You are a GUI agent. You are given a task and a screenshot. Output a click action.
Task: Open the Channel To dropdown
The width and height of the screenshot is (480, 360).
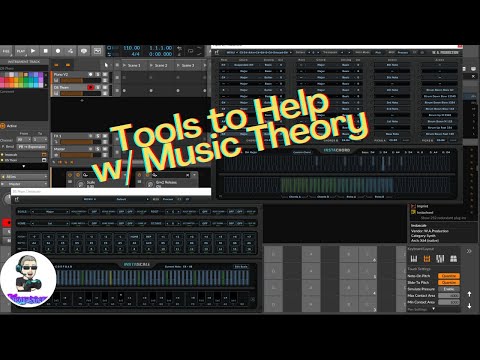pyautogui.click(x=40, y=140)
